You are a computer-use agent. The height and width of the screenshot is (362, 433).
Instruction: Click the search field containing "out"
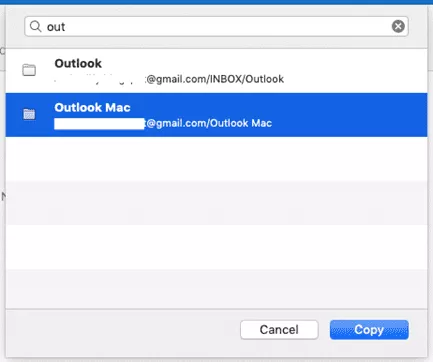(216, 26)
